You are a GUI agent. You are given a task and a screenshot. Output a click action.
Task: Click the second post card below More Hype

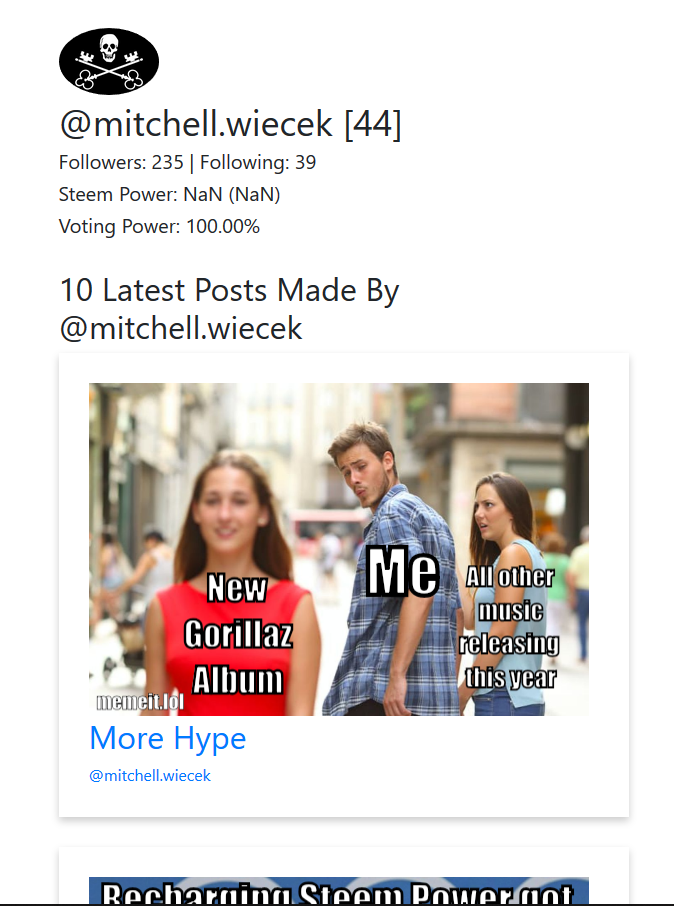344,876
